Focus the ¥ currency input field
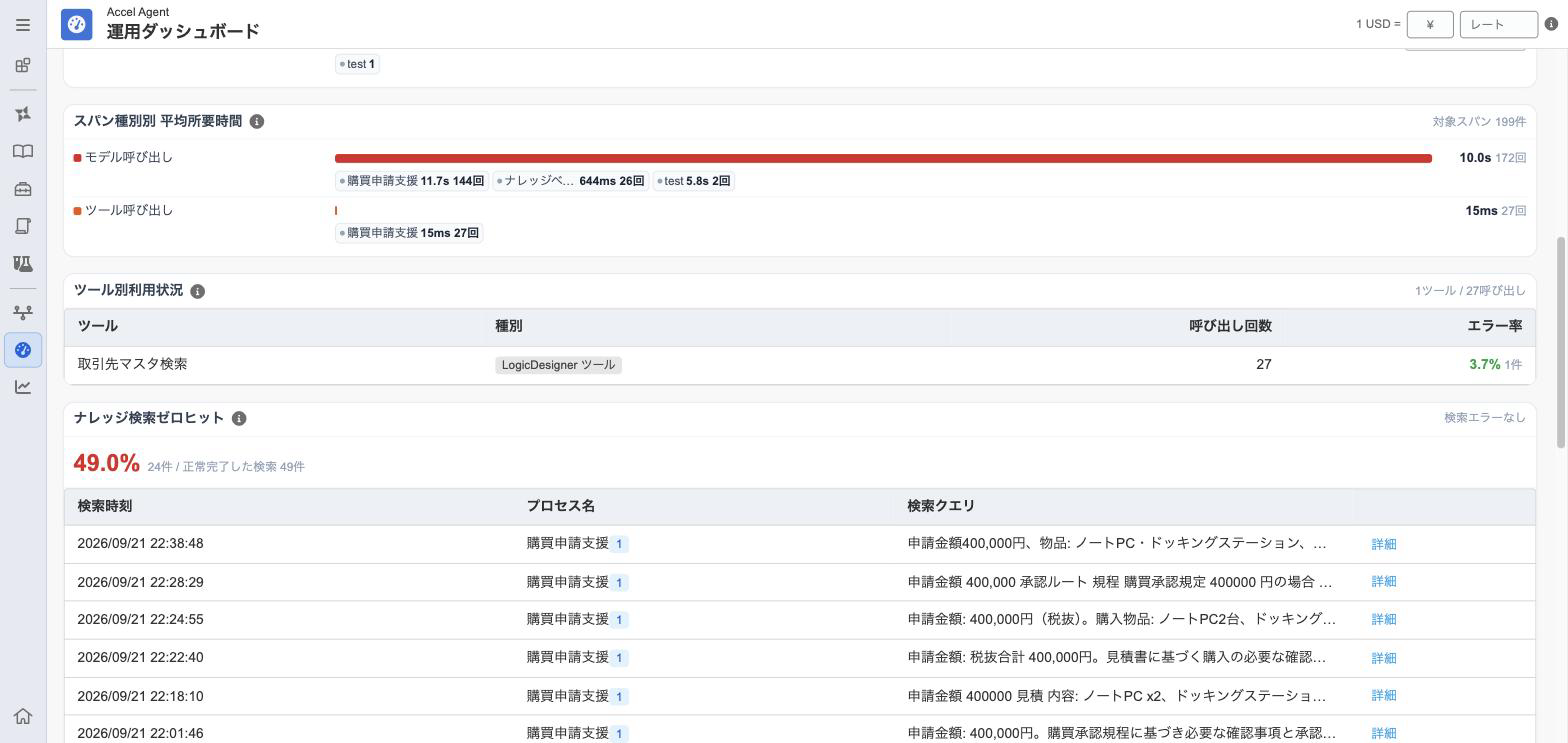The width and height of the screenshot is (1568, 743). tap(1430, 24)
